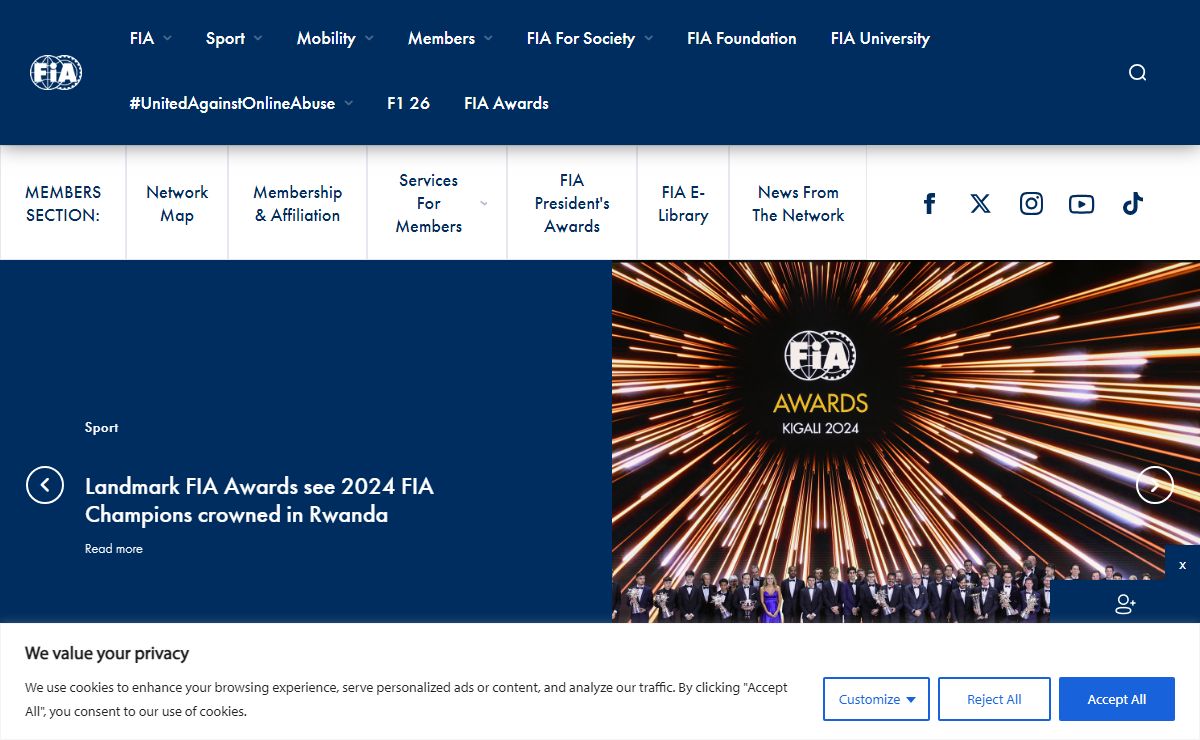Click the FIA Awards Kigali 2024 image

[906, 441]
